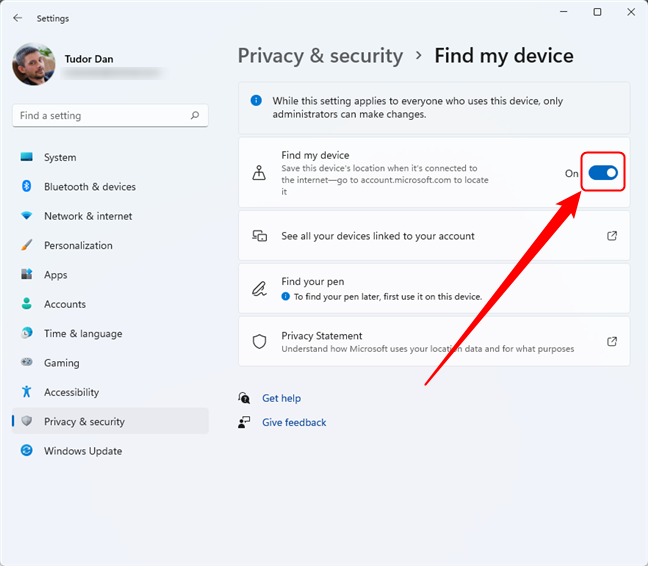
Task: Click info icon under Find your pen
Action: [x=286, y=296]
